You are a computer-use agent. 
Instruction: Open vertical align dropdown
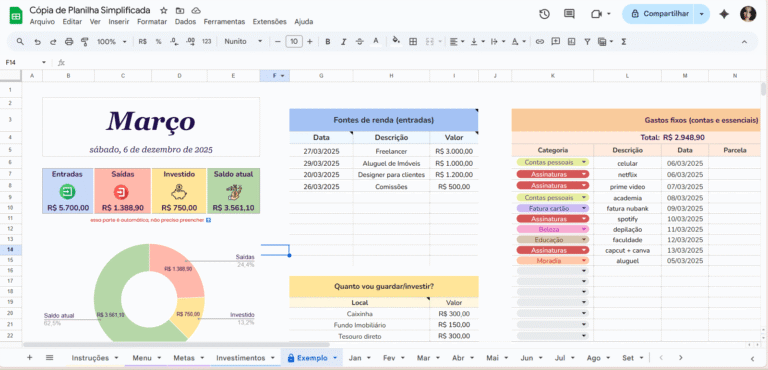478,42
